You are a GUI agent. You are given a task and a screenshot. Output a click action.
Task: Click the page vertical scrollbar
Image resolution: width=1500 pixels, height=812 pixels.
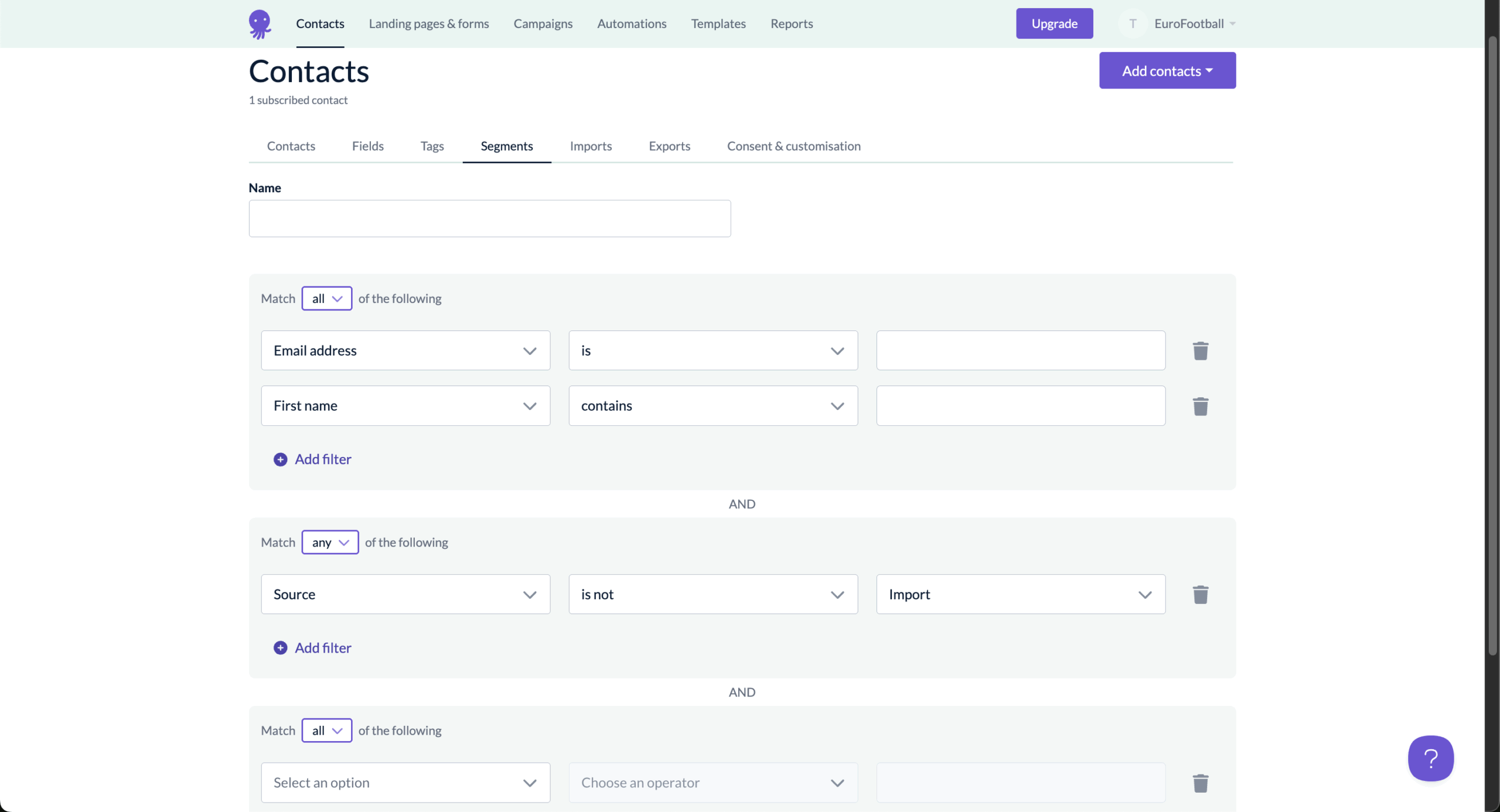(x=1493, y=346)
